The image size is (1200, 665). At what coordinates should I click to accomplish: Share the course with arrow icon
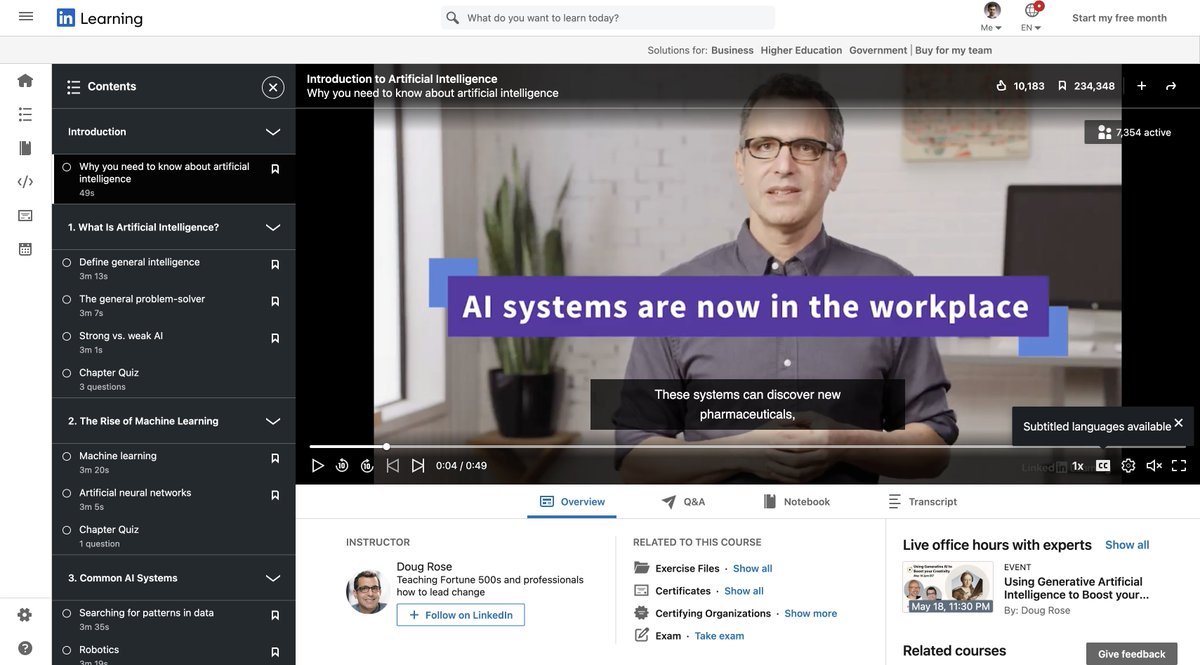1171,86
